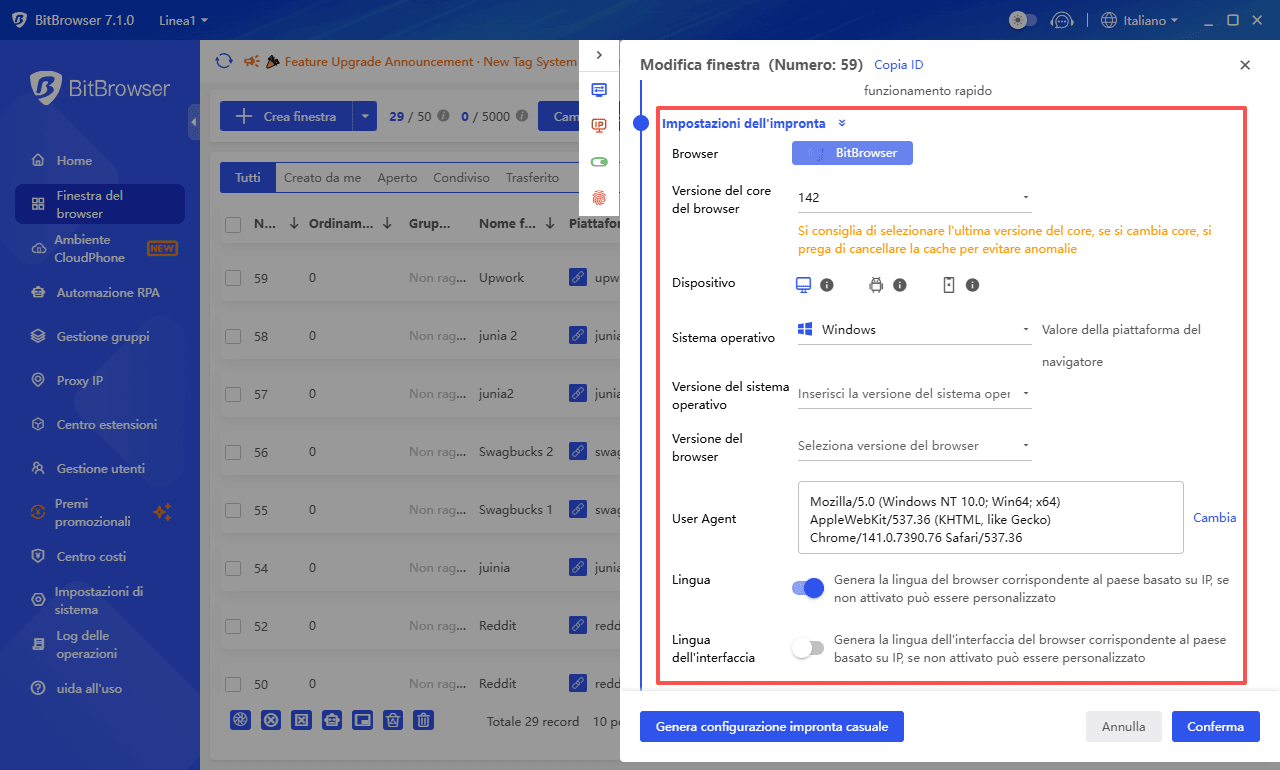Click the picture-in-picture window icon in bottom toolbar

362,720
